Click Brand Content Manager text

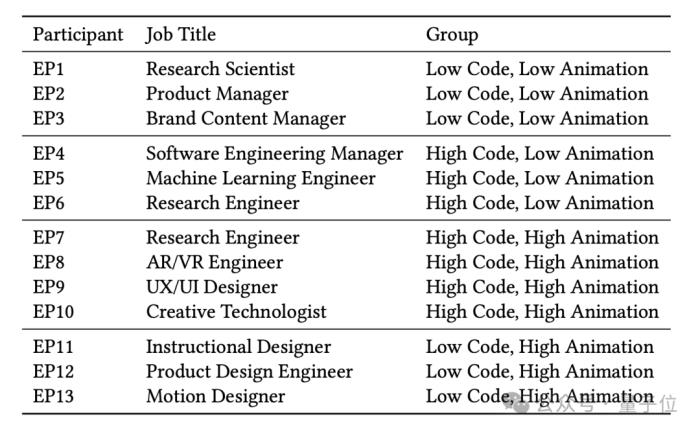tap(246, 119)
